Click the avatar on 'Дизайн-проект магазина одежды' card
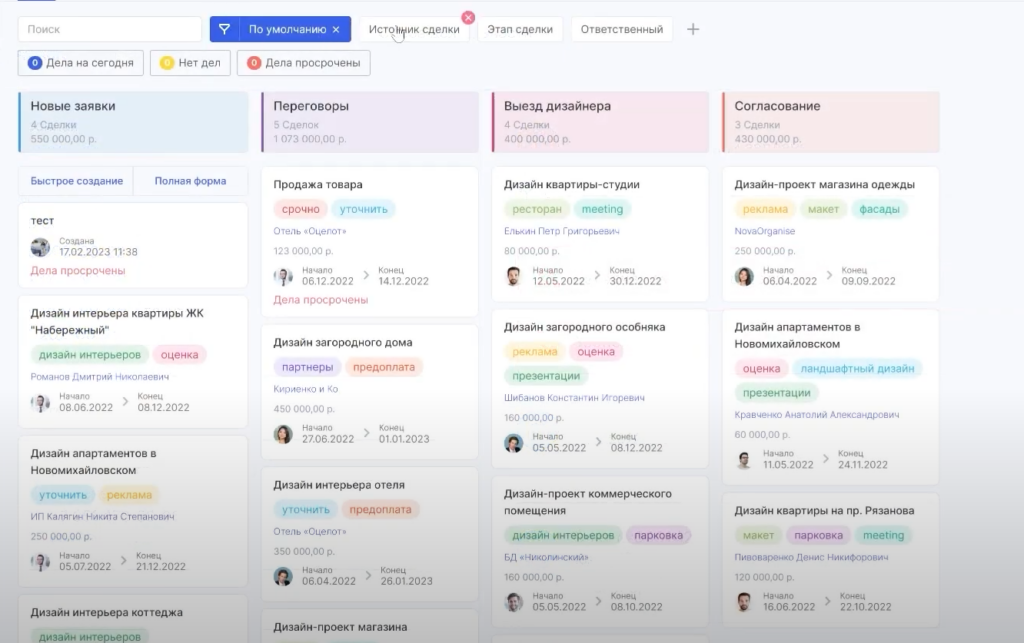Screen dimensions: 1024x643 pyautogui.click(x=745, y=276)
